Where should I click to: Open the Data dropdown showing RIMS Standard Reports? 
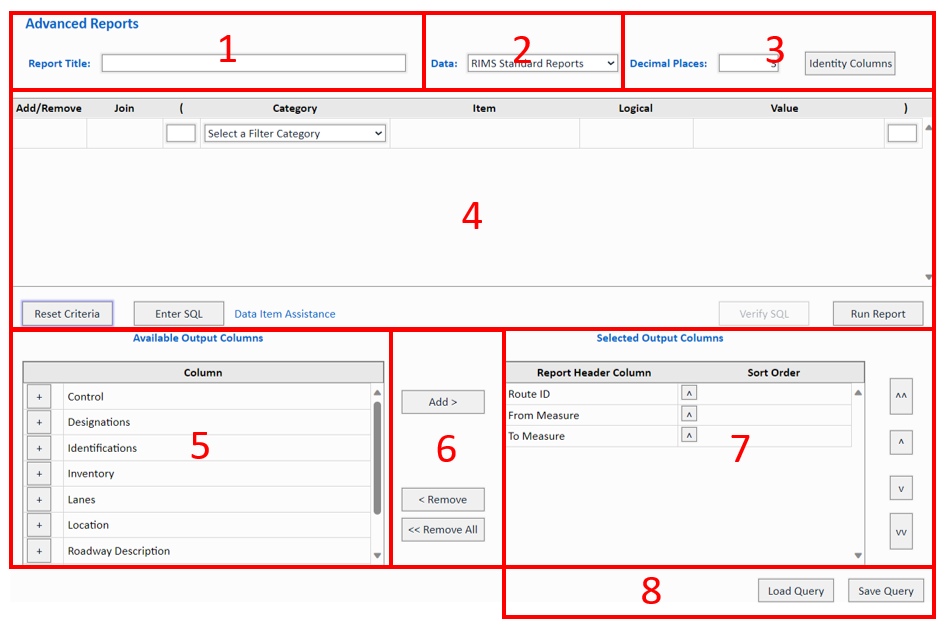(x=542, y=63)
